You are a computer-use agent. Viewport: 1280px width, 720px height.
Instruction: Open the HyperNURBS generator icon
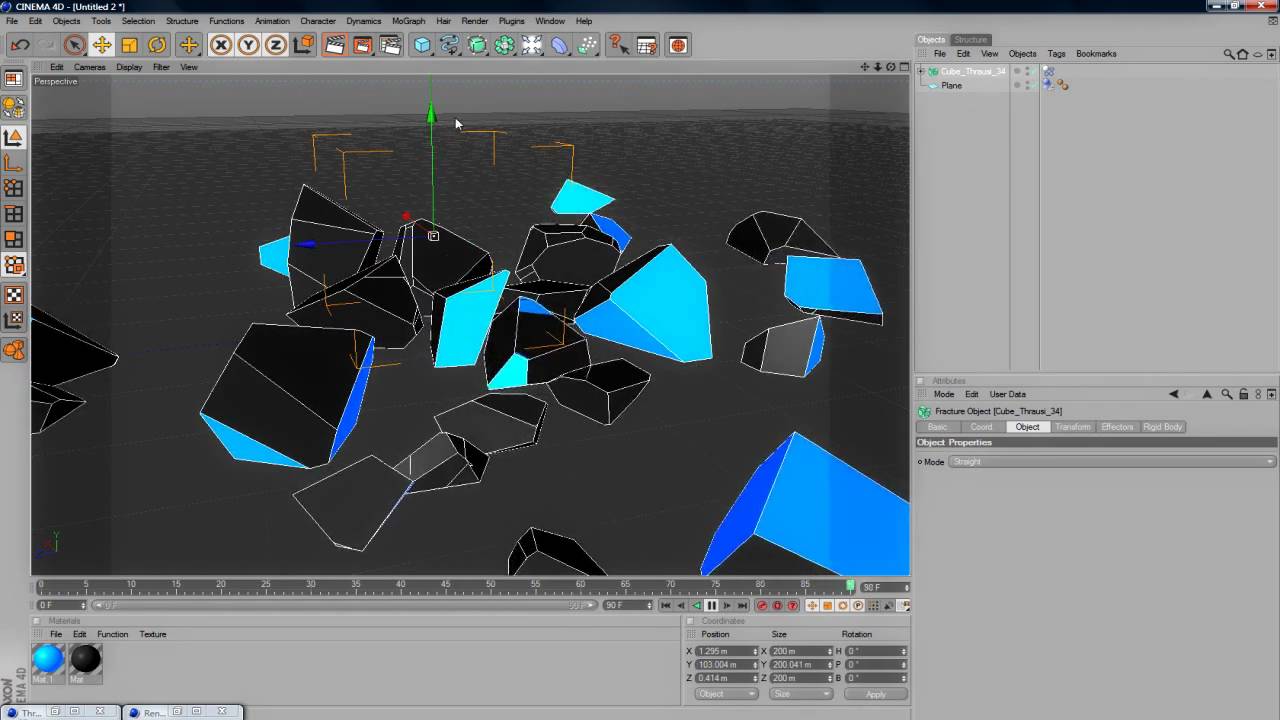[x=477, y=45]
